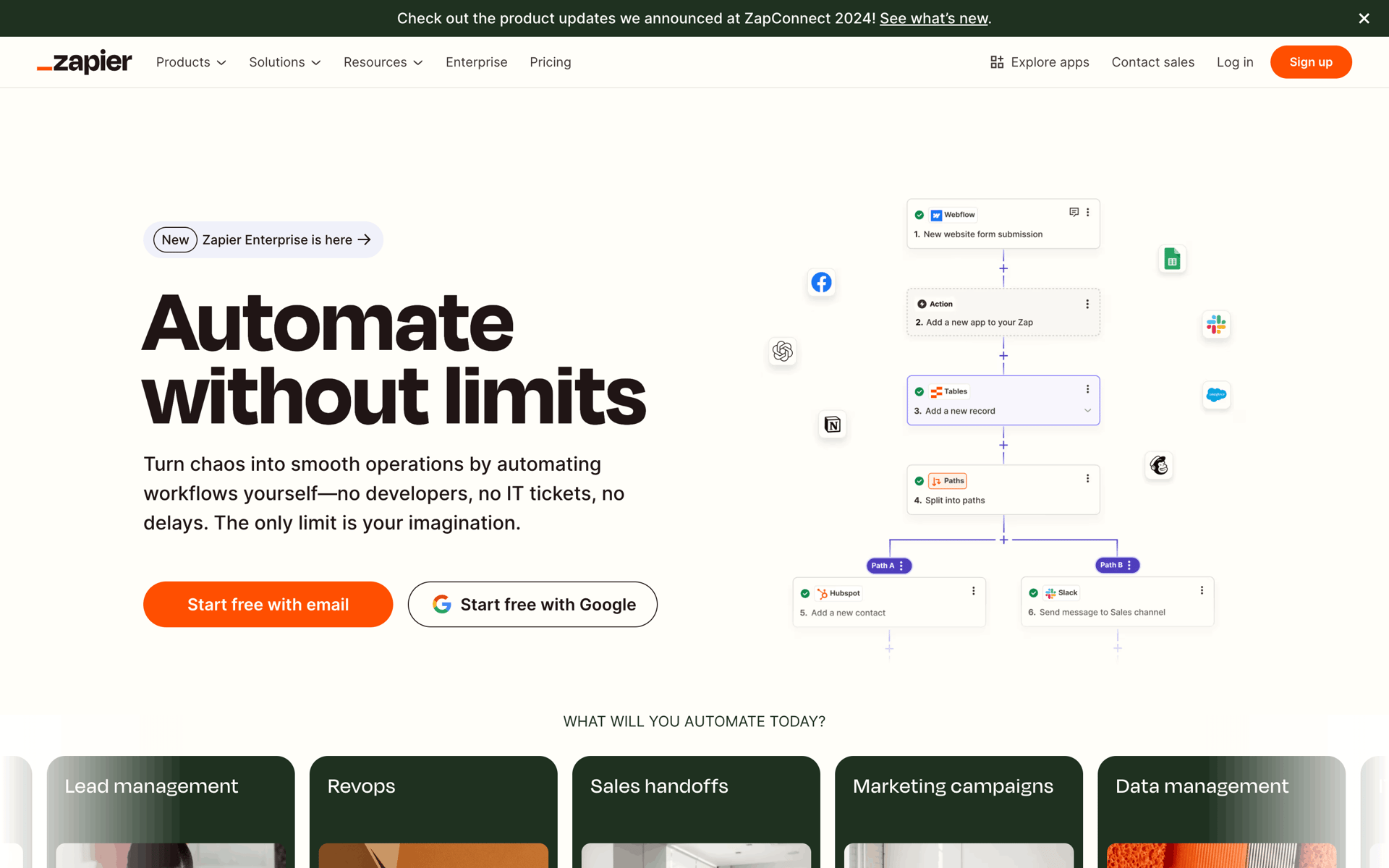Screen dimensions: 1389x868
Task: Click the Mailchimp app icon
Action: click(1159, 465)
